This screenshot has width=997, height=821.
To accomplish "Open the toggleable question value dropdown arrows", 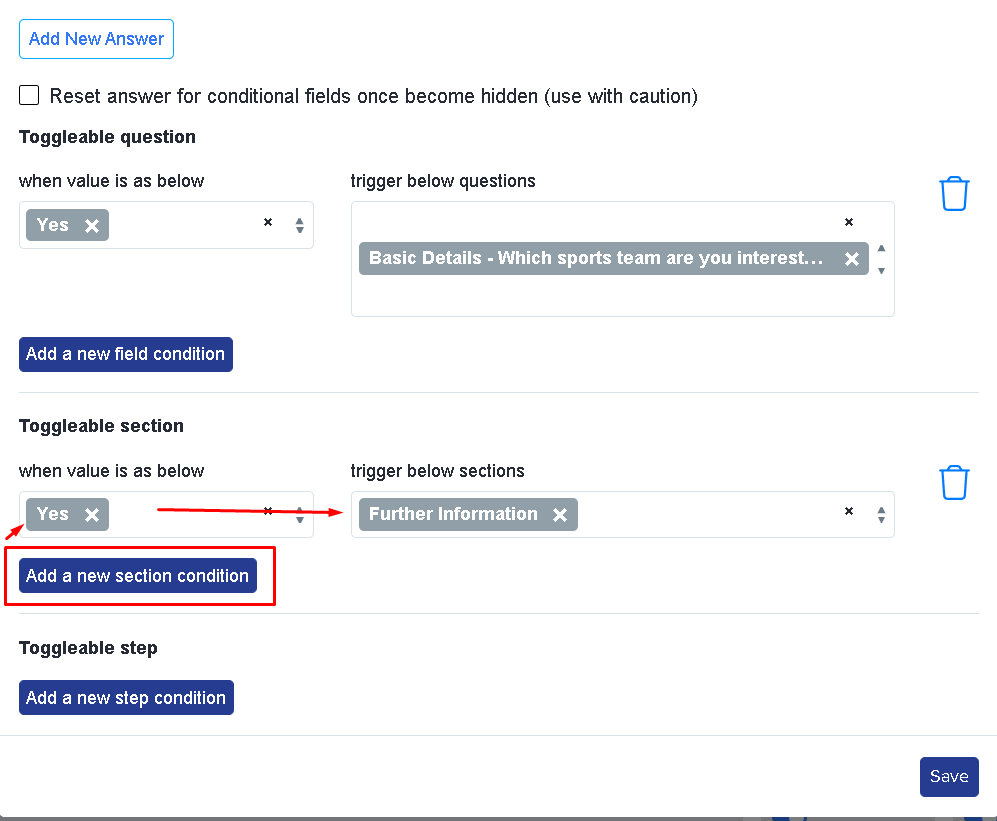I will [x=299, y=225].
